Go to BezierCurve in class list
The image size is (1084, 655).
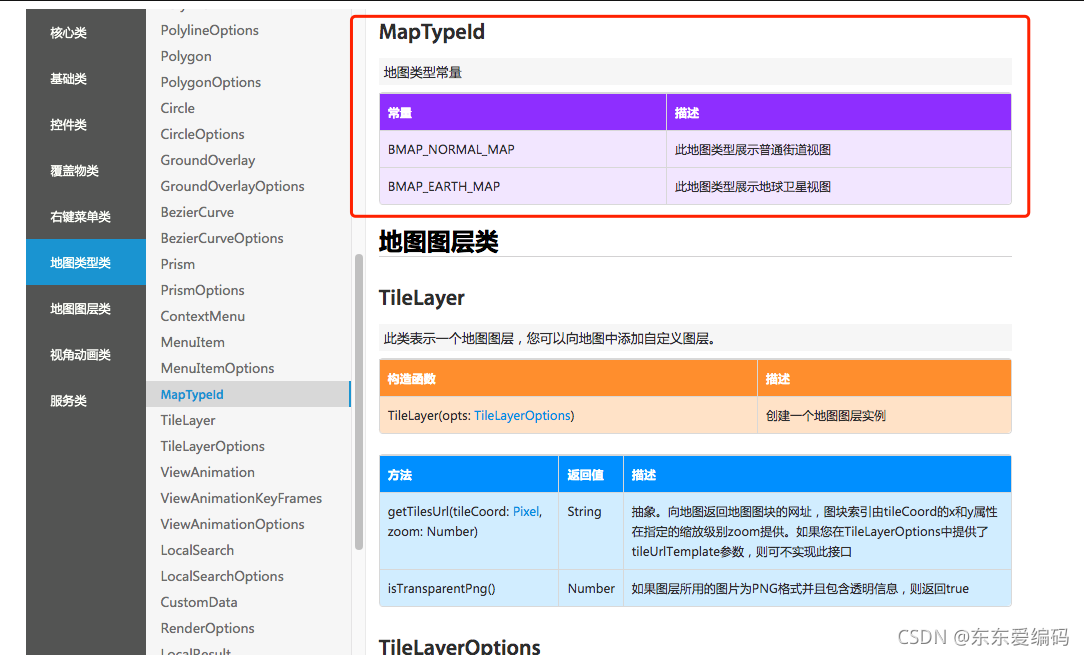pos(197,212)
